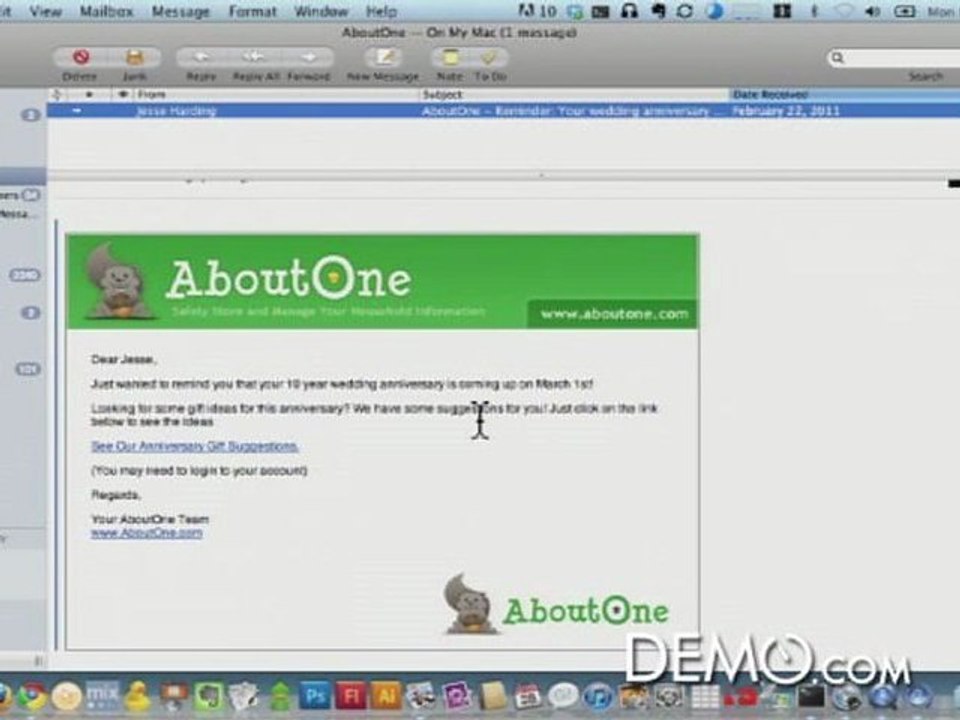
Task: Open the Bluetooth status menu
Action: (x=814, y=11)
